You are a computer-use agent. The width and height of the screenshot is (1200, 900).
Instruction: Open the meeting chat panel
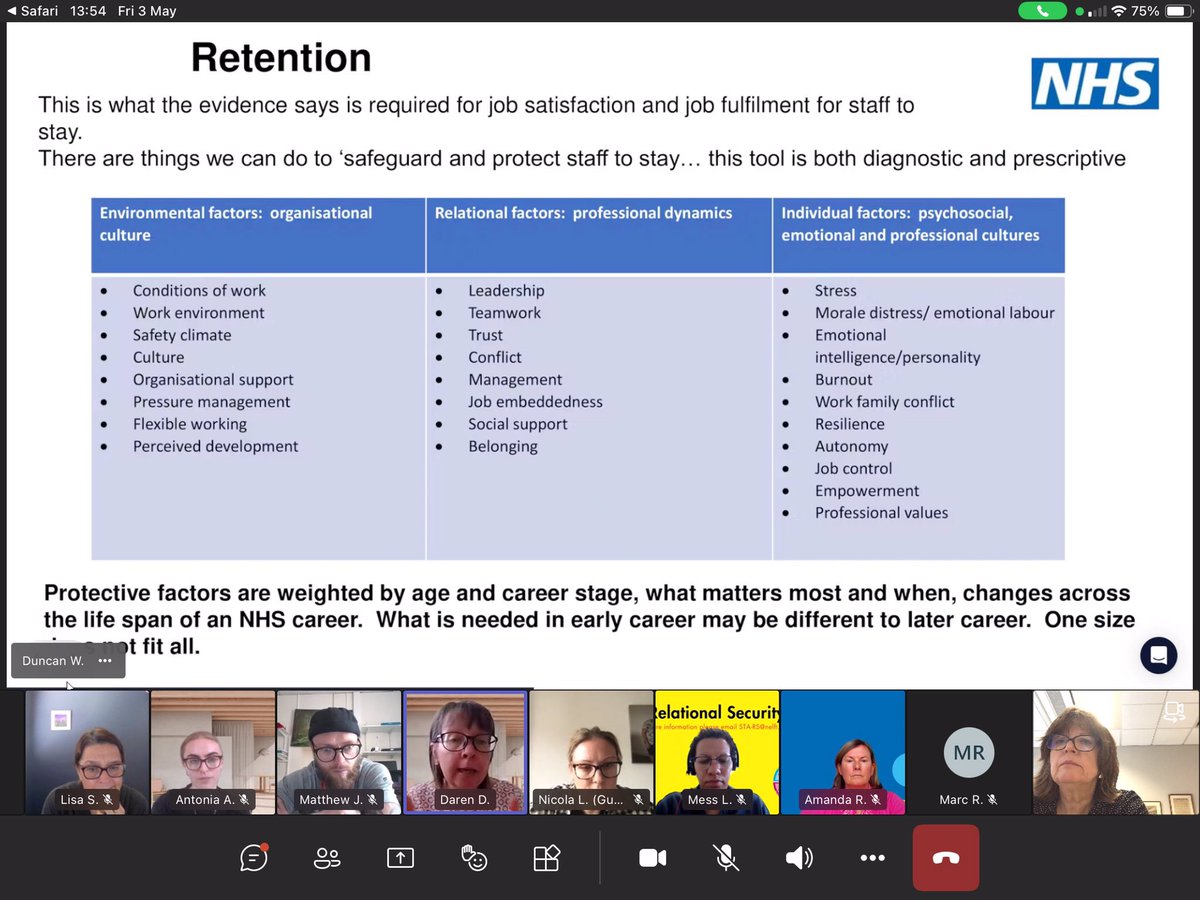click(254, 857)
